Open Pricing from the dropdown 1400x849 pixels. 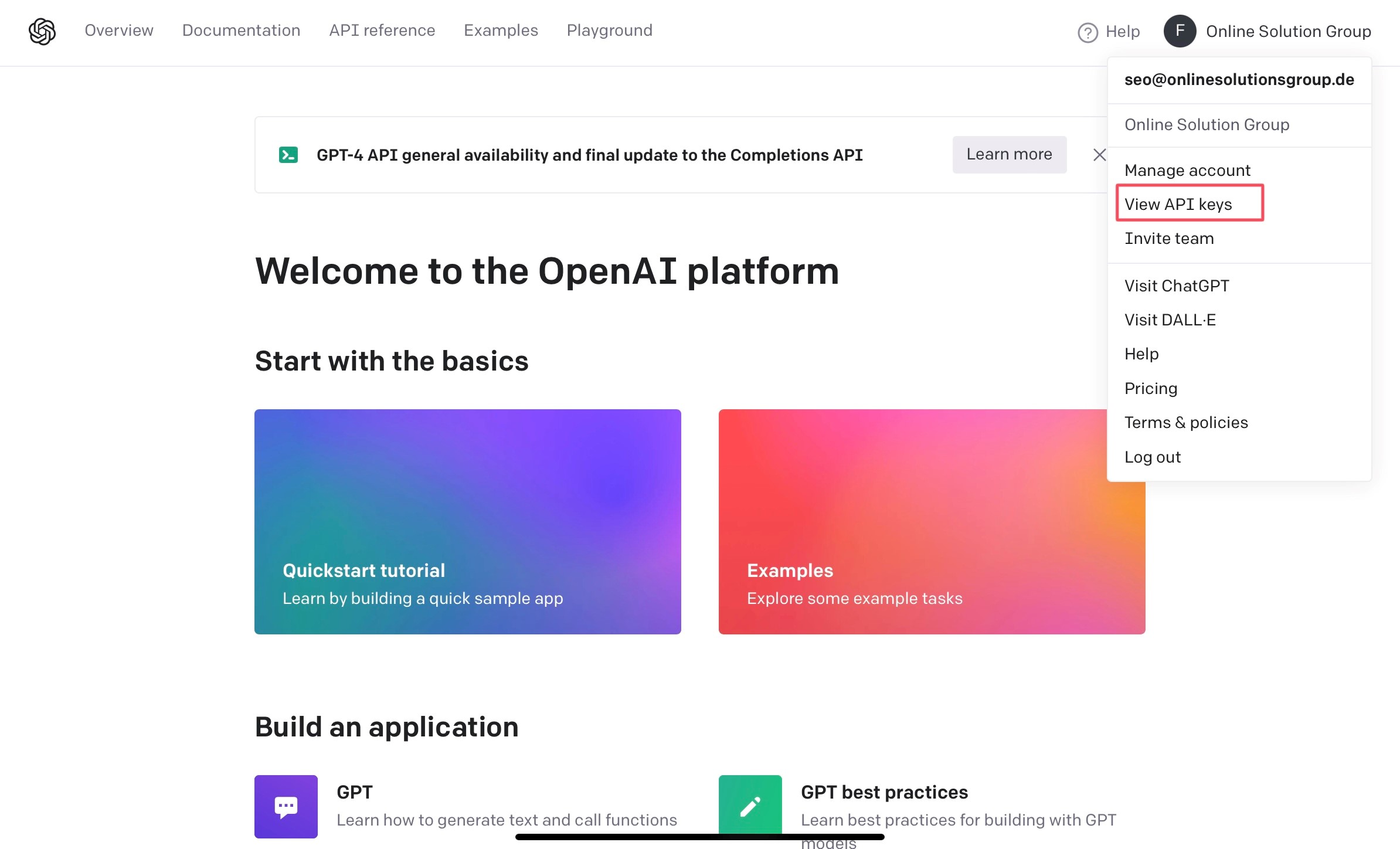[x=1151, y=389]
